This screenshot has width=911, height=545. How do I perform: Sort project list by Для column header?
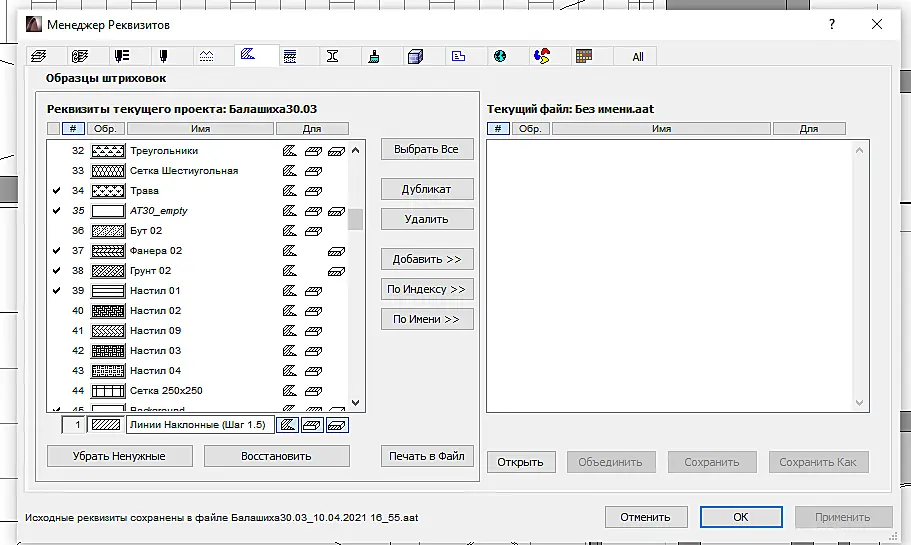click(312, 128)
